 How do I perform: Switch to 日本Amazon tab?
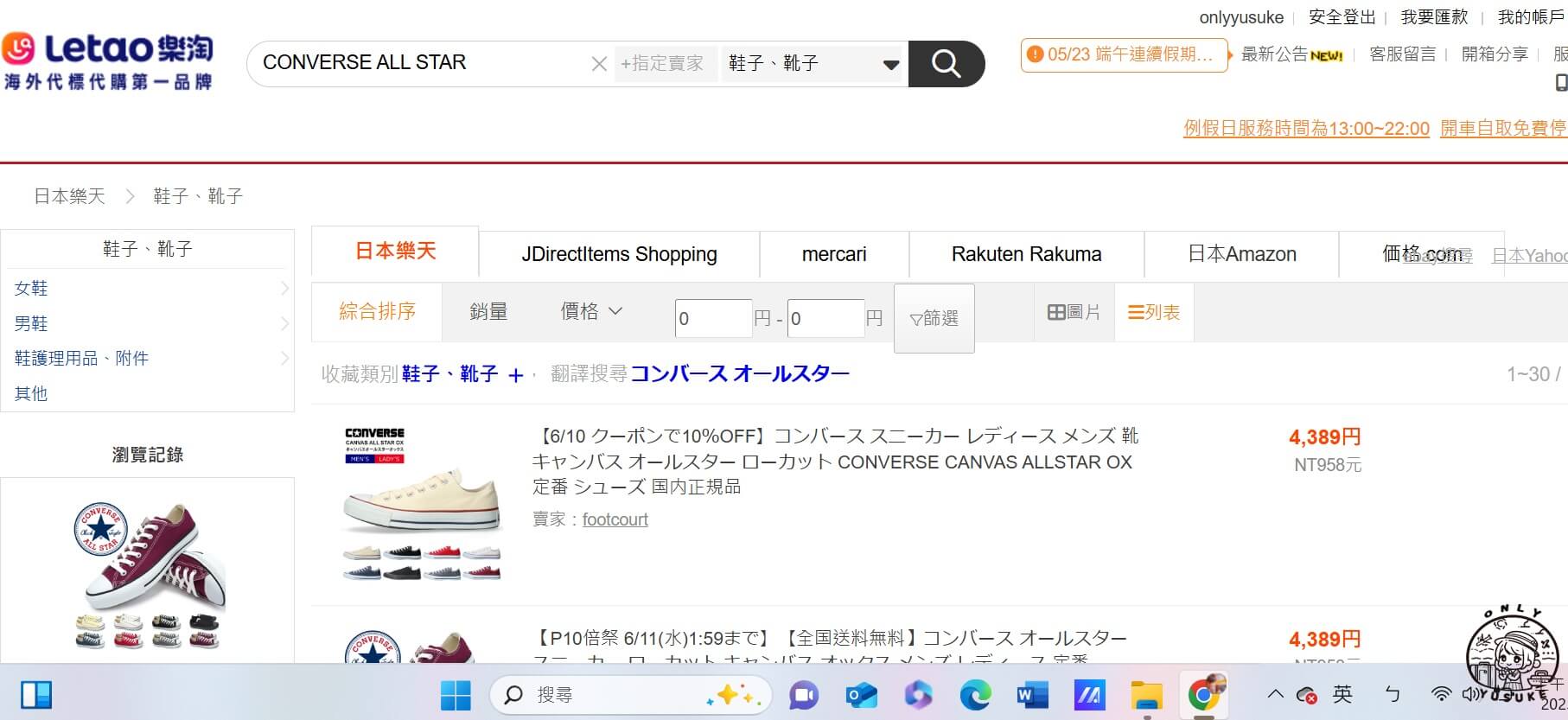click(x=1241, y=254)
